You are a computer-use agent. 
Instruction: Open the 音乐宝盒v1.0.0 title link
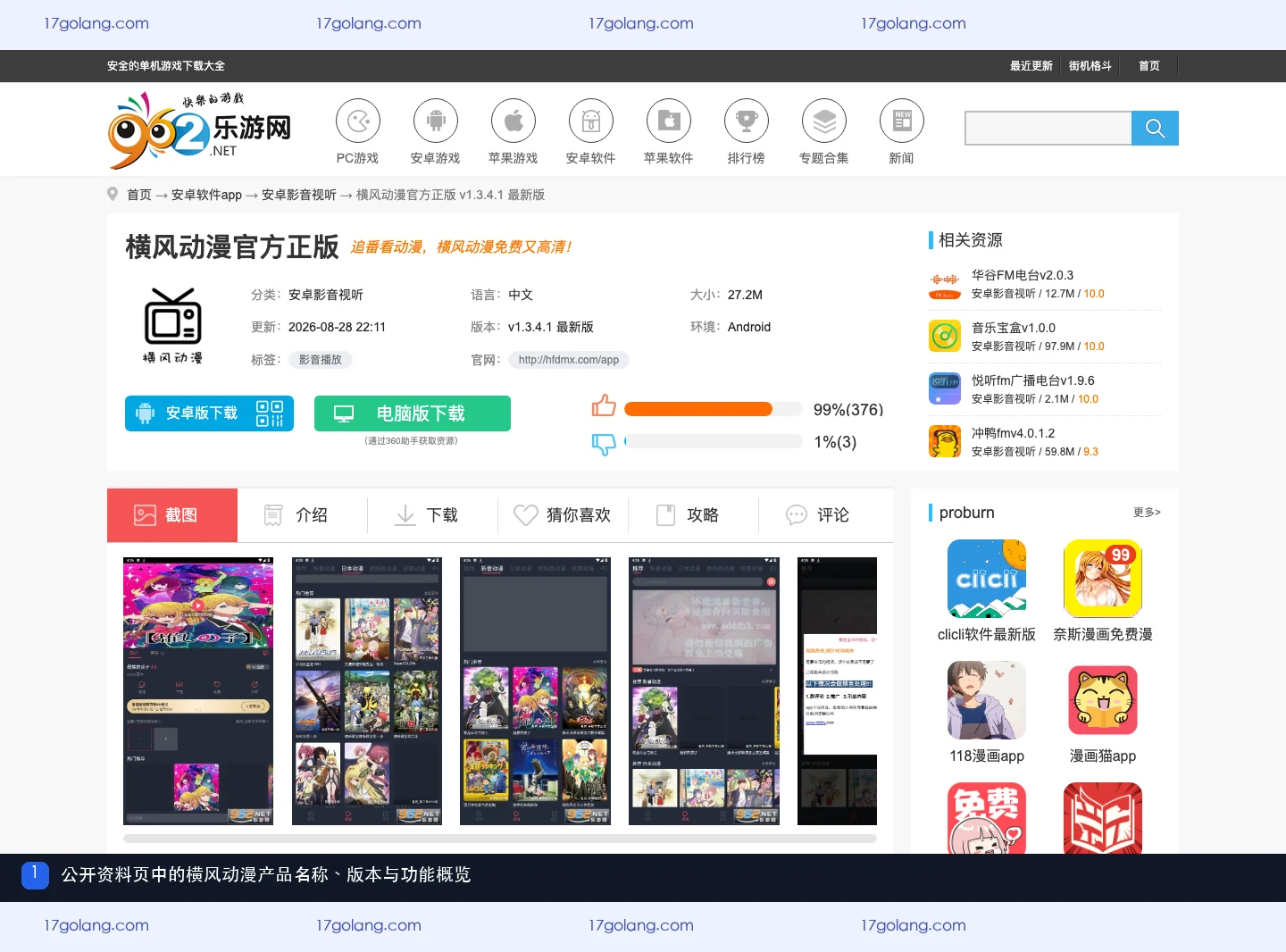pyautogui.click(x=1014, y=328)
